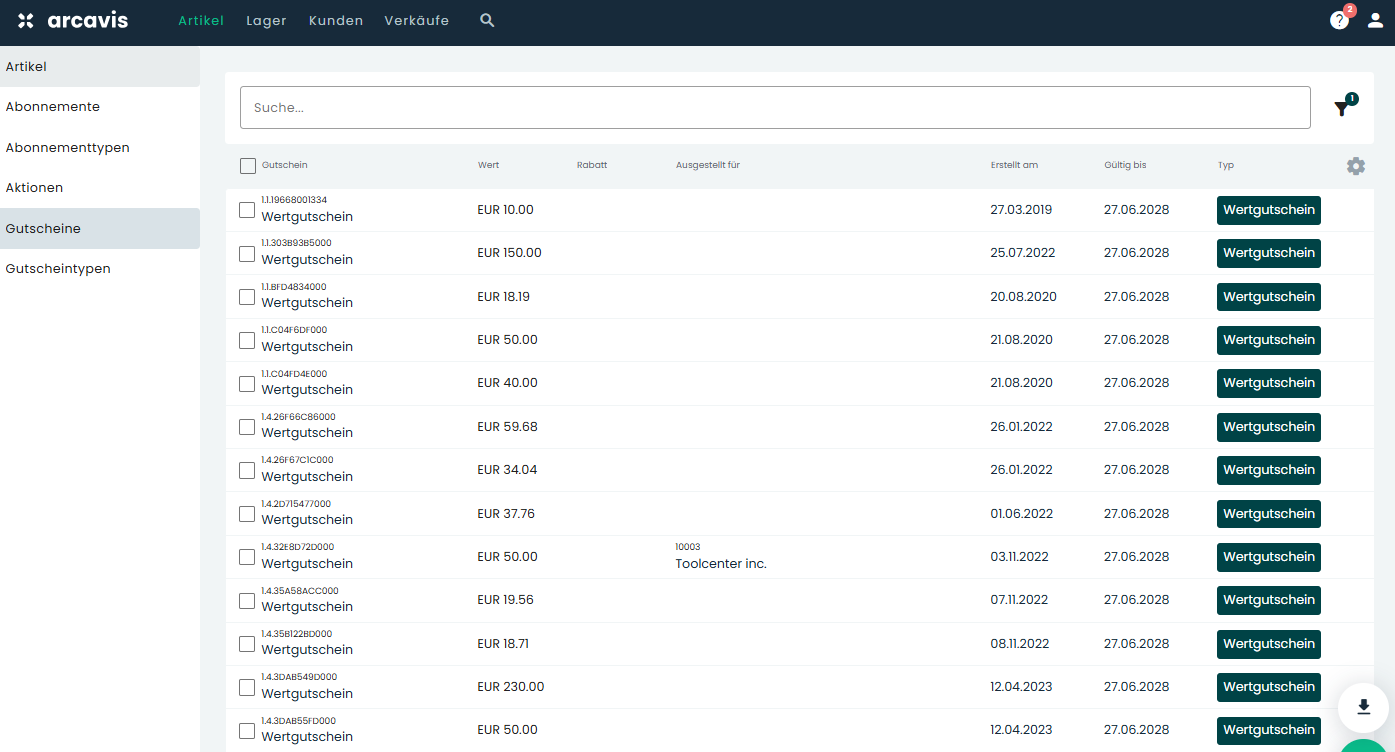
Task: Open the search magnifier in the top navigation
Action: [487, 20]
